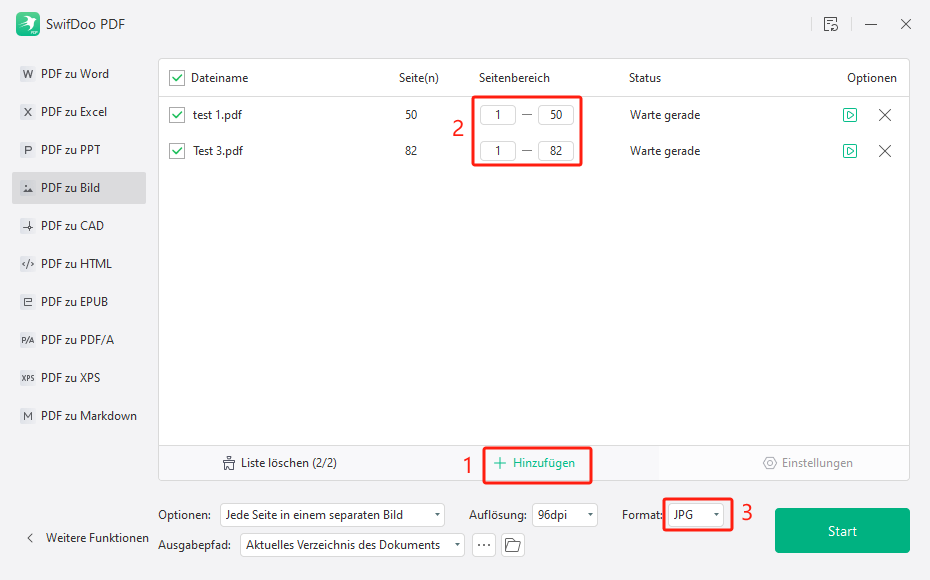Select the Test 3.pdf file name
Image resolution: width=930 pixels, height=580 pixels.
218,151
